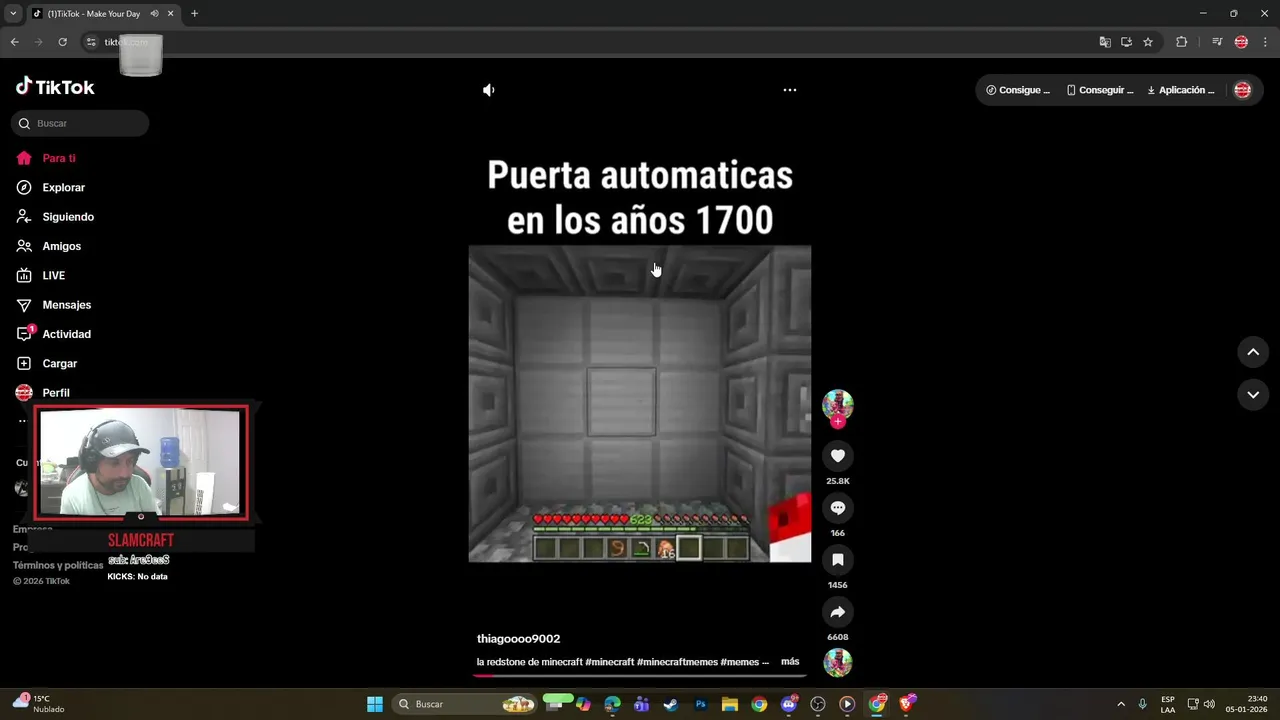Open the Windows Start menu
The image size is (1280, 720).
375,704
